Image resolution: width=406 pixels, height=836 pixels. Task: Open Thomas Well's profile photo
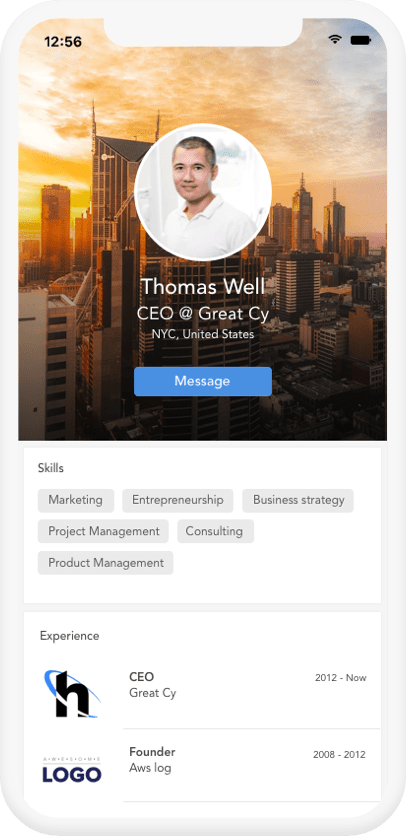click(x=203, y=192)
